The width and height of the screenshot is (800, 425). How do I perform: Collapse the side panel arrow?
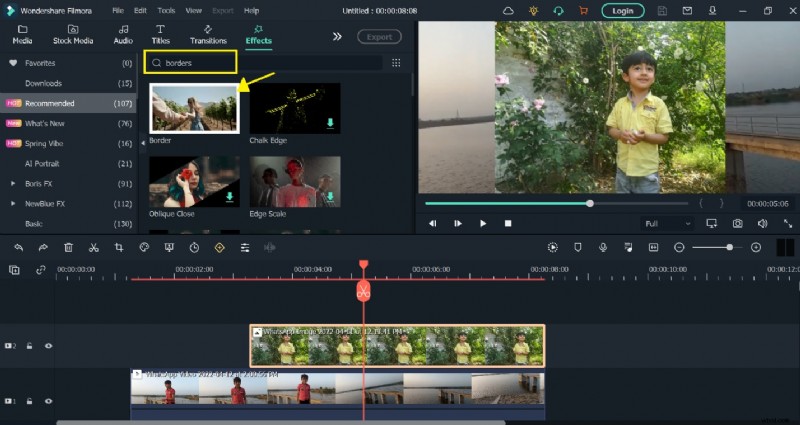coord(143,143)
